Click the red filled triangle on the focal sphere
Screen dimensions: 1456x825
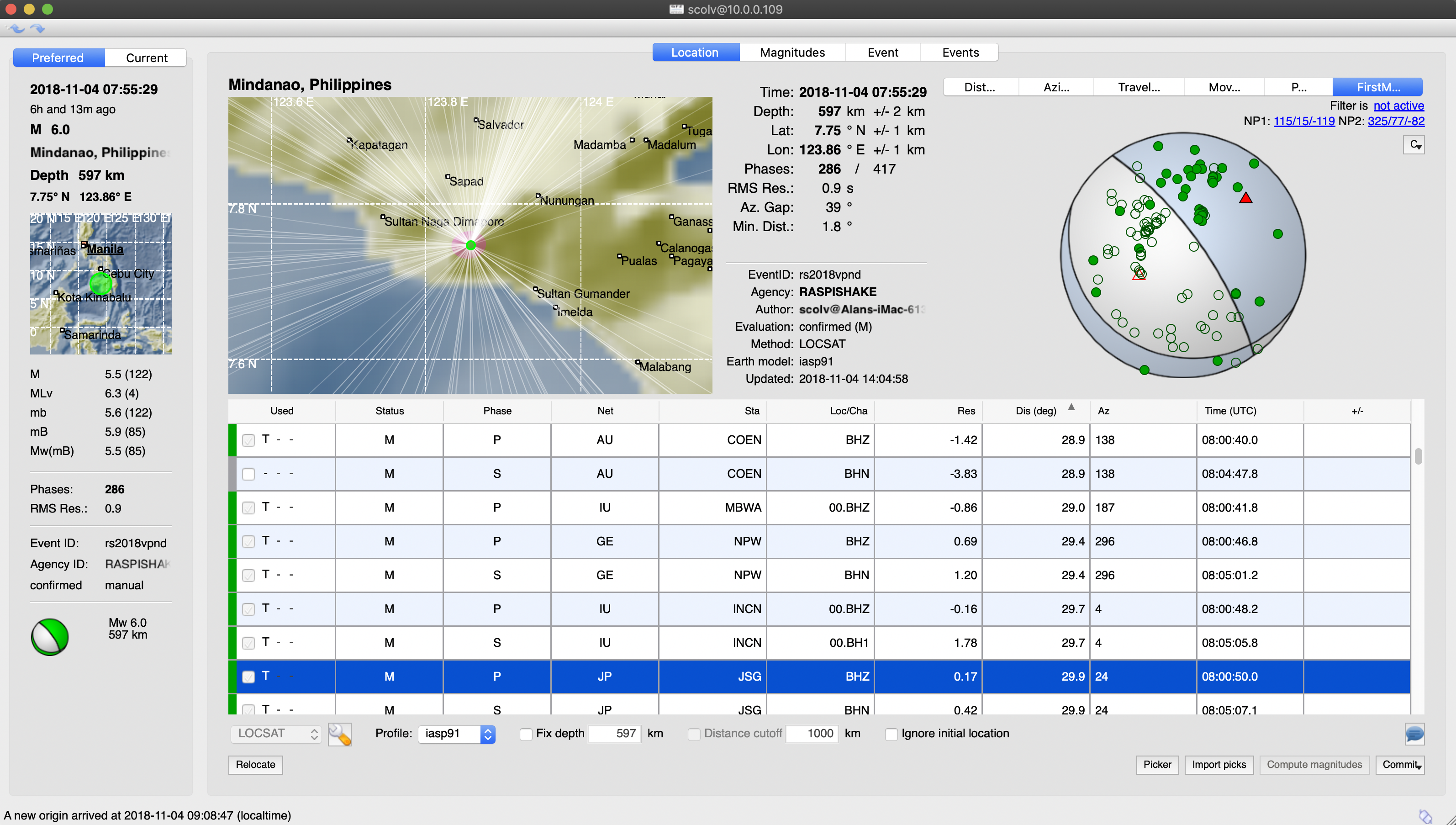1245,198
